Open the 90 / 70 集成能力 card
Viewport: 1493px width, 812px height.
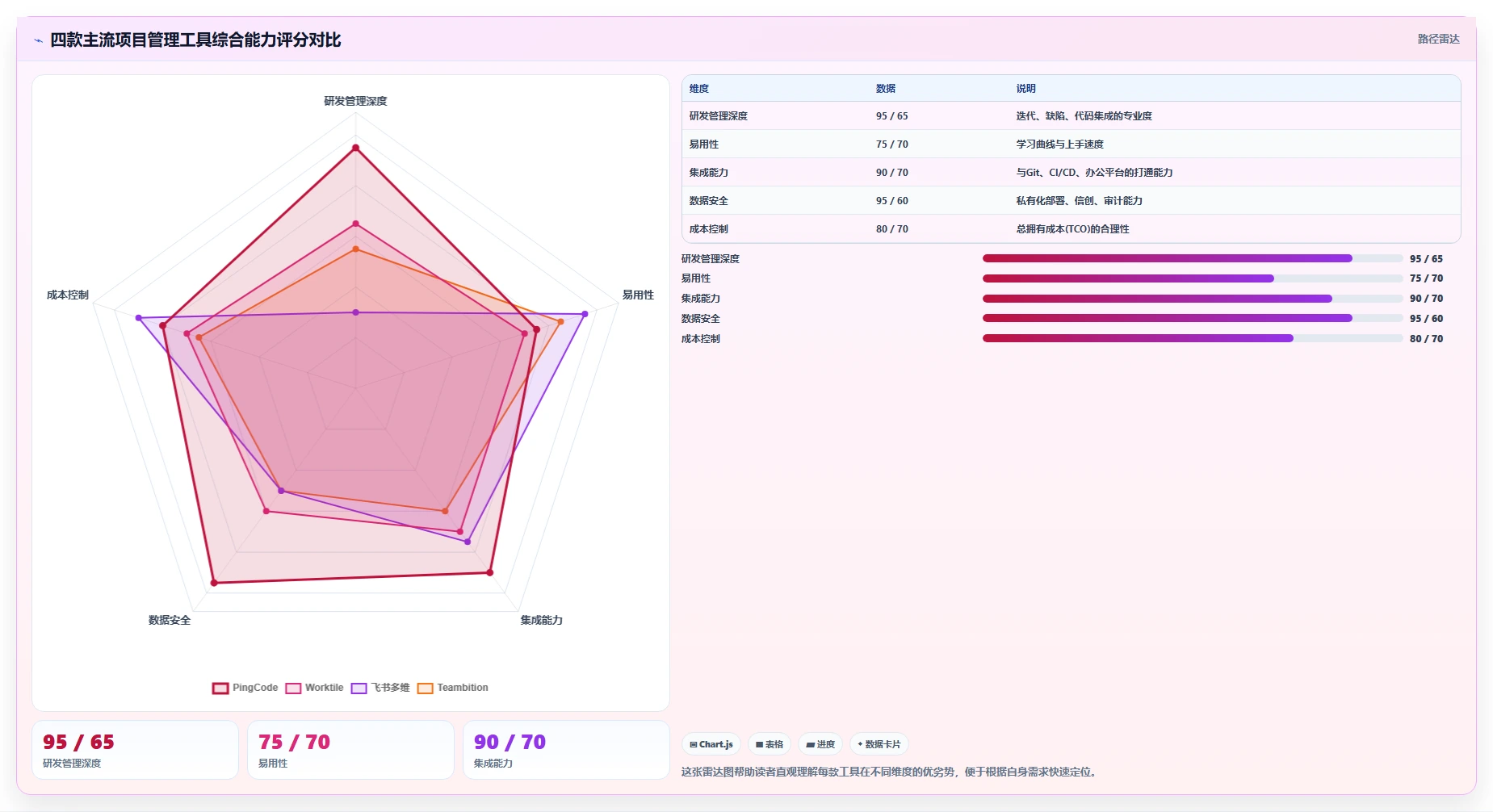(566, 751)
